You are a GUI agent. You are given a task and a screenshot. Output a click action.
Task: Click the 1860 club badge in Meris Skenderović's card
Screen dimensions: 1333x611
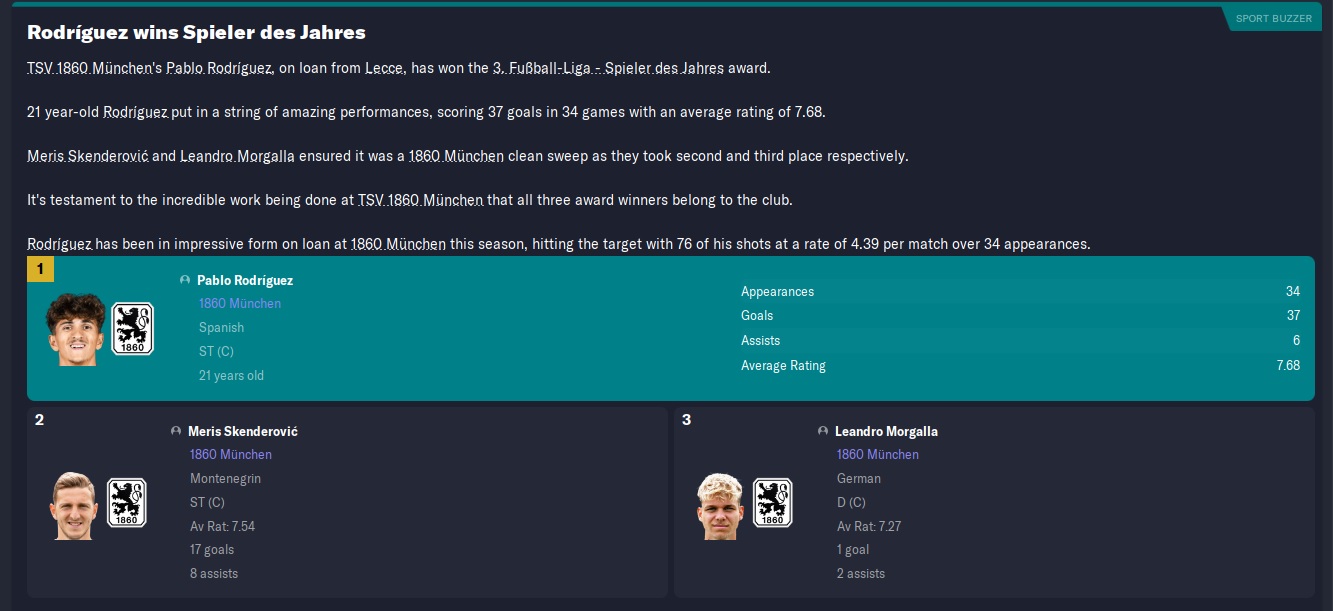coord(126,502)
